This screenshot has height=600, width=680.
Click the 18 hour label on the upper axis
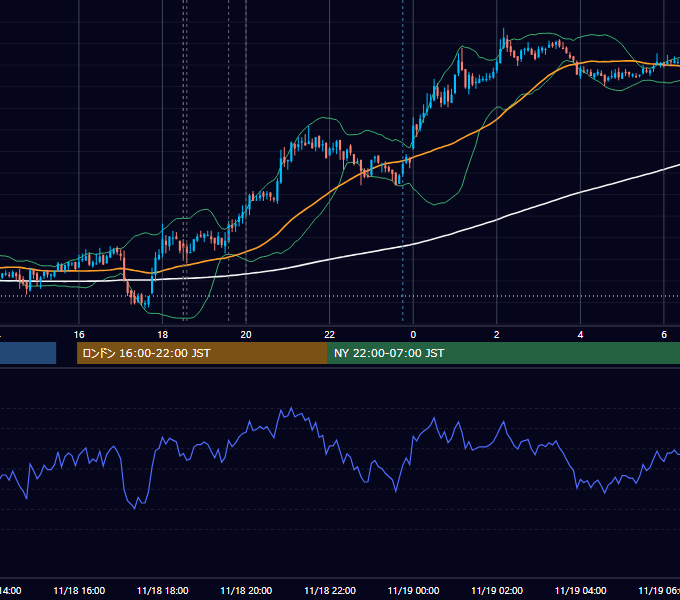pos(163,335)
